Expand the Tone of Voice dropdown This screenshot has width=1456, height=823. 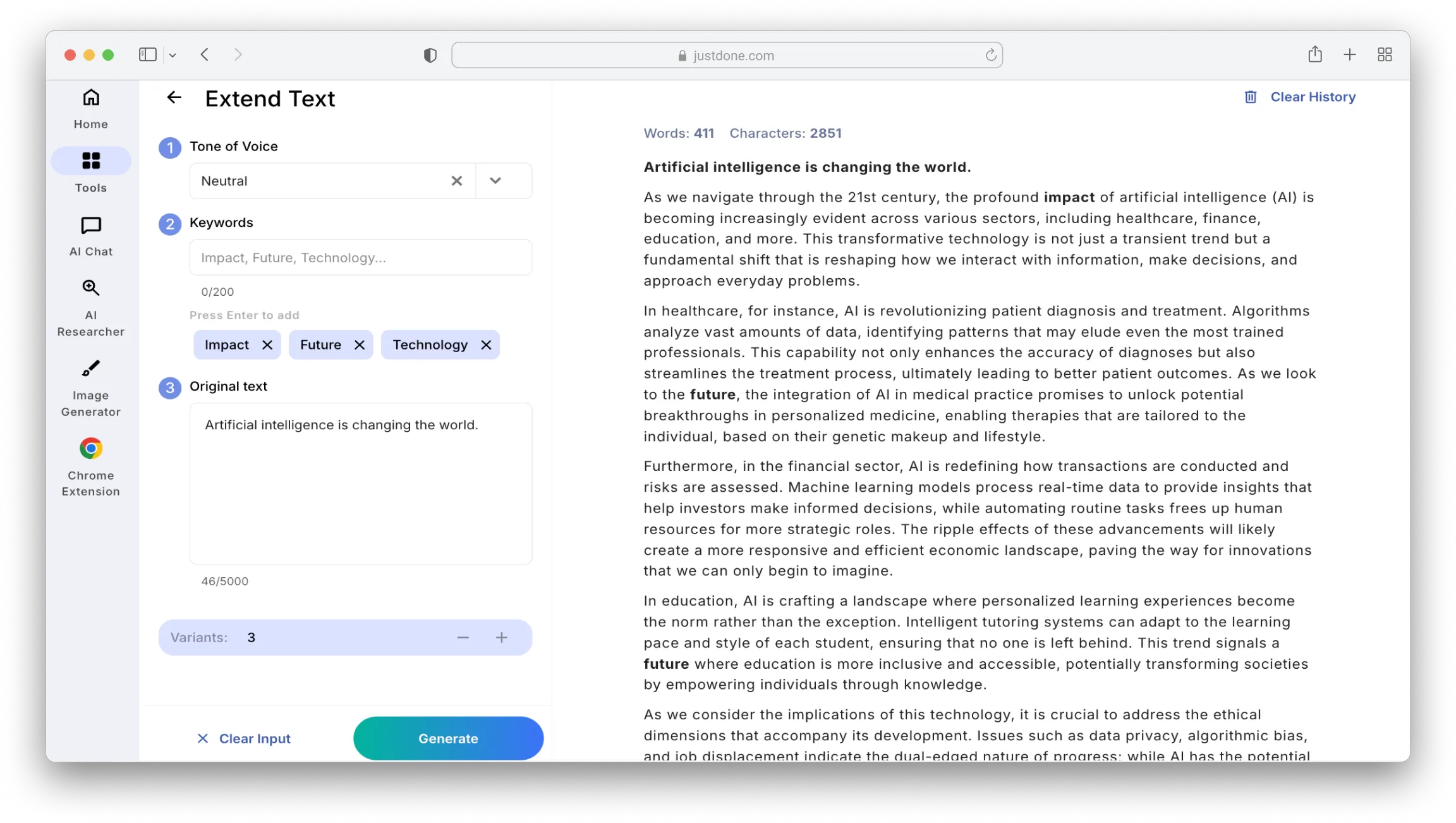pos(495,181)
